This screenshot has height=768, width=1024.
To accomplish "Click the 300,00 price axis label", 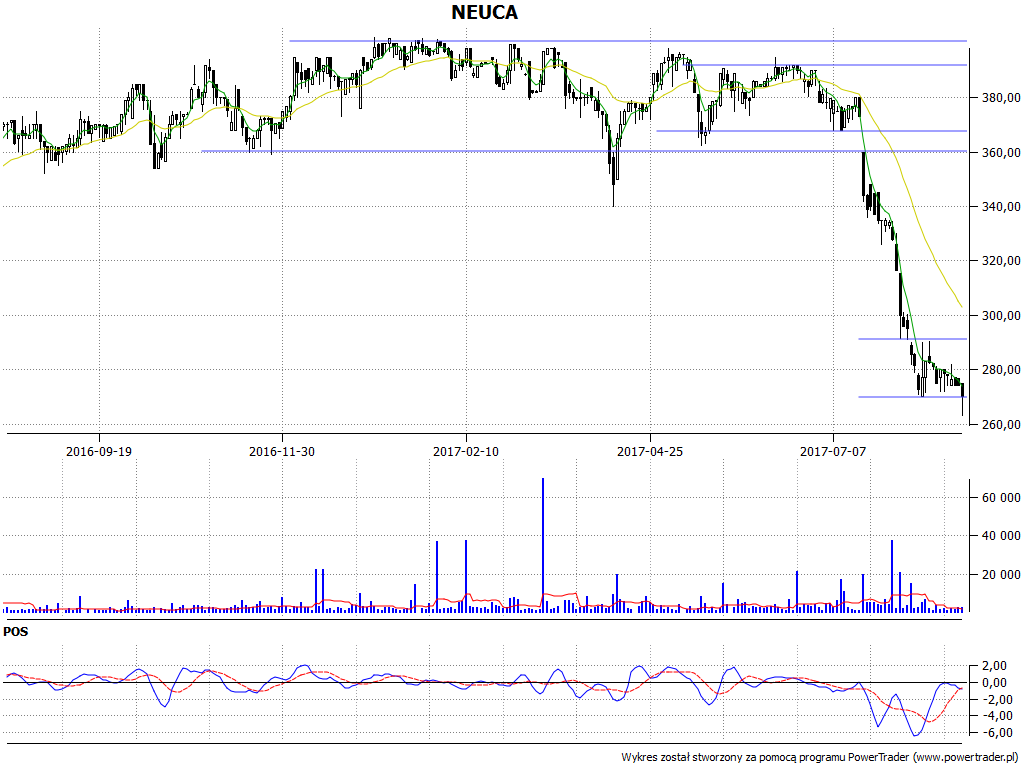I will (x=1000, y=315).
